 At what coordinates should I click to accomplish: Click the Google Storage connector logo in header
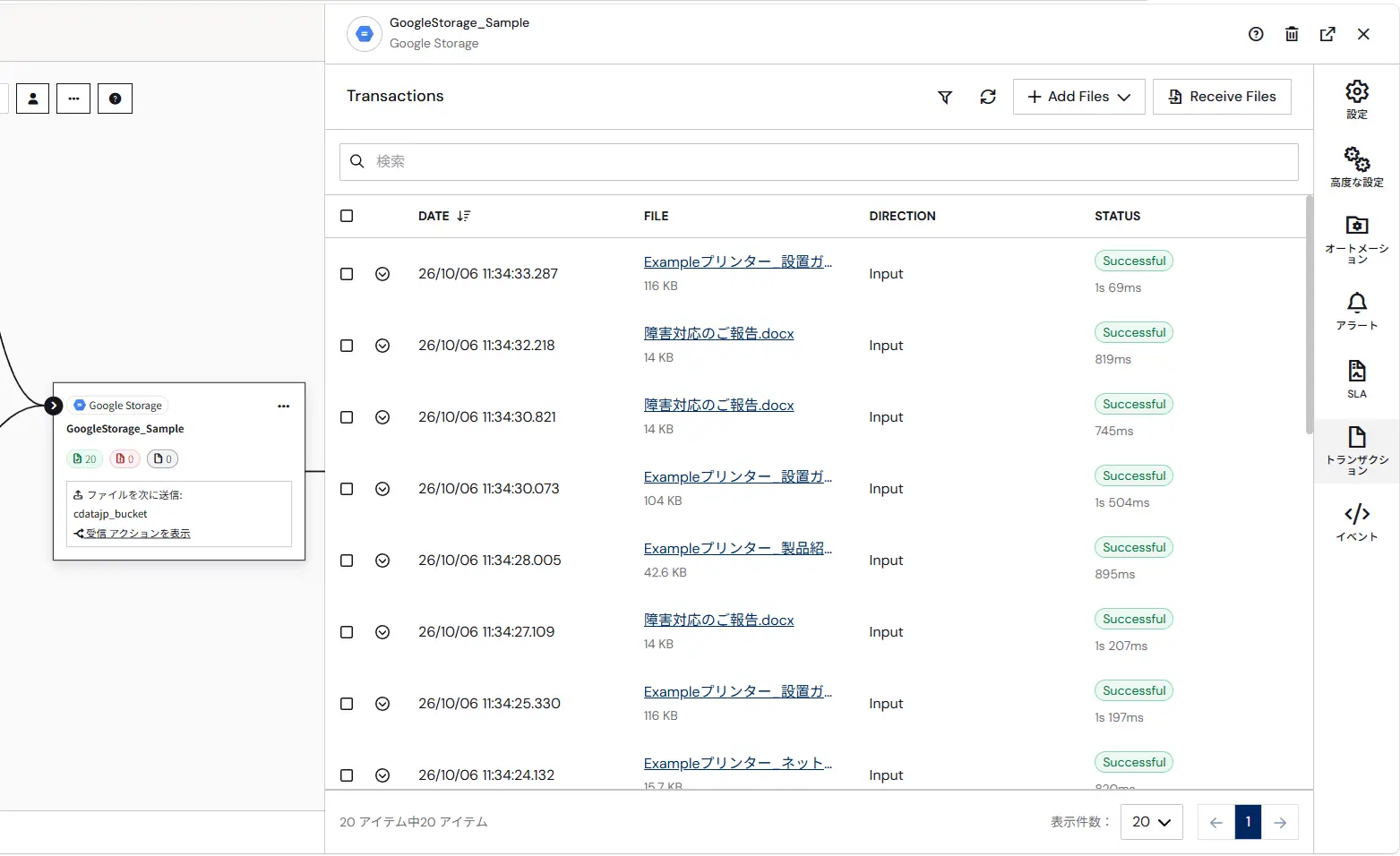click(x=364, y=34)
